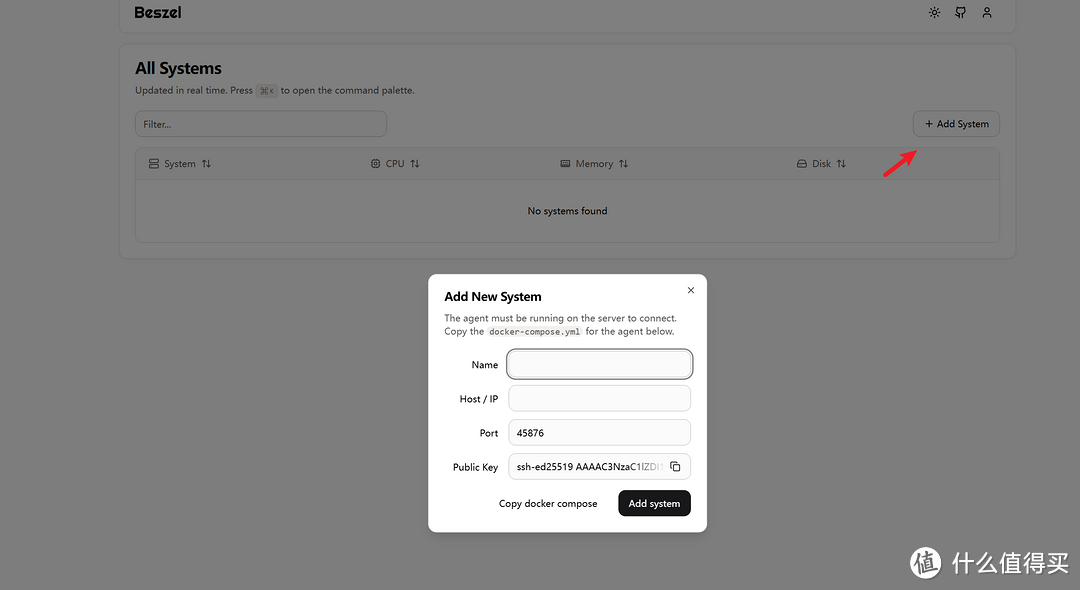Select the Port field showing 45876
The width and height of the screenshot is (1080, 590).
[x=599, y=433]
